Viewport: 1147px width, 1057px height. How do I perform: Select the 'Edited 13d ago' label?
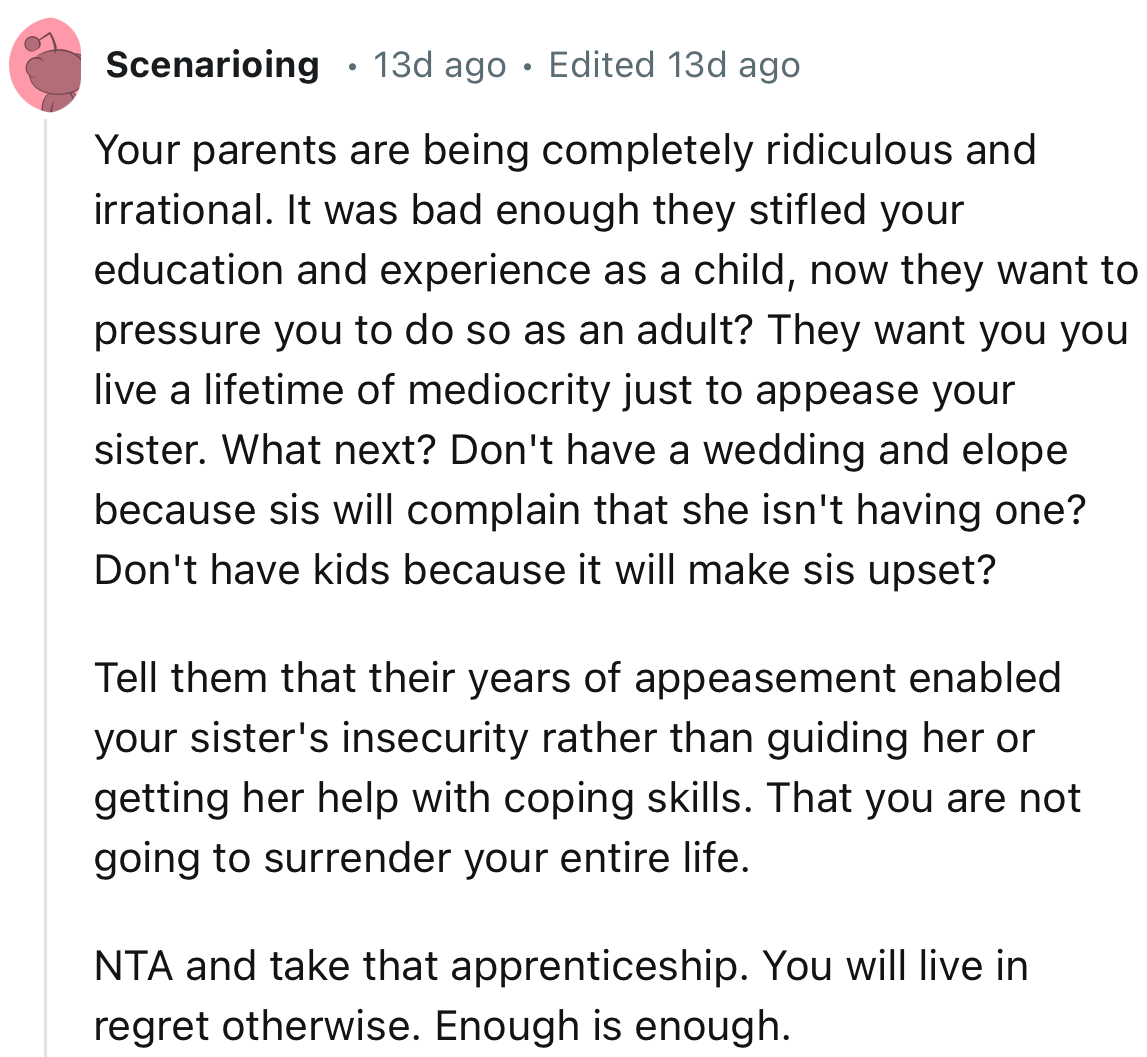[x=673, y=65]
